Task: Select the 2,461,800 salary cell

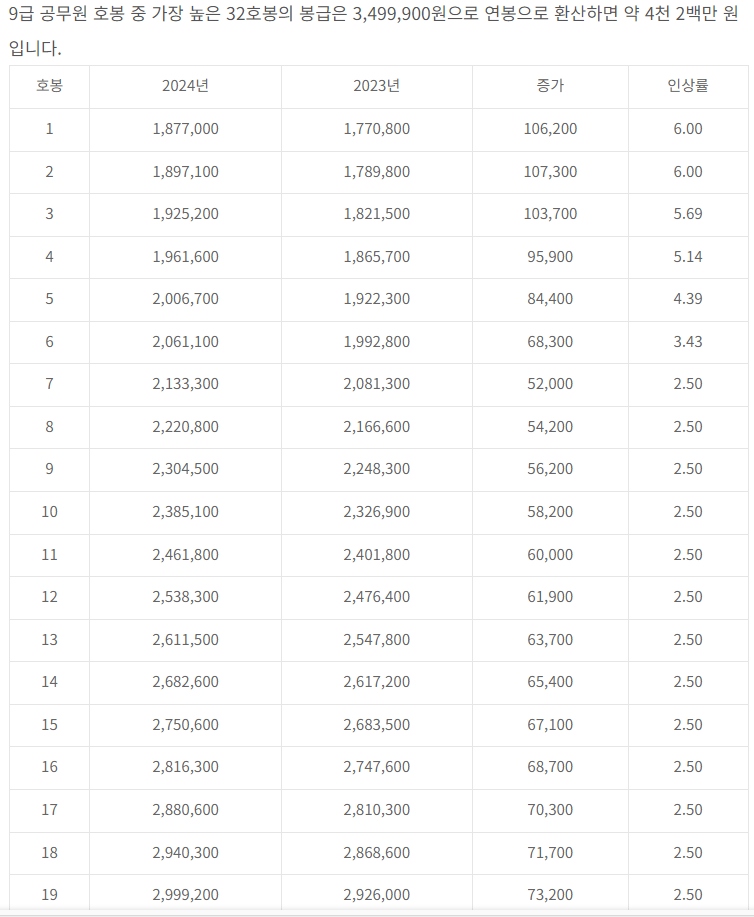Action: [x=186, y=554]
